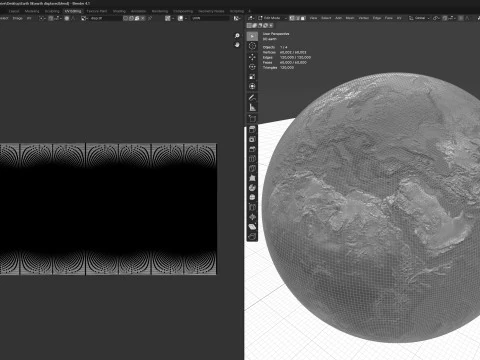
Task: Toggle snapping in the UV editor header
Action: (x=51, y=18)
